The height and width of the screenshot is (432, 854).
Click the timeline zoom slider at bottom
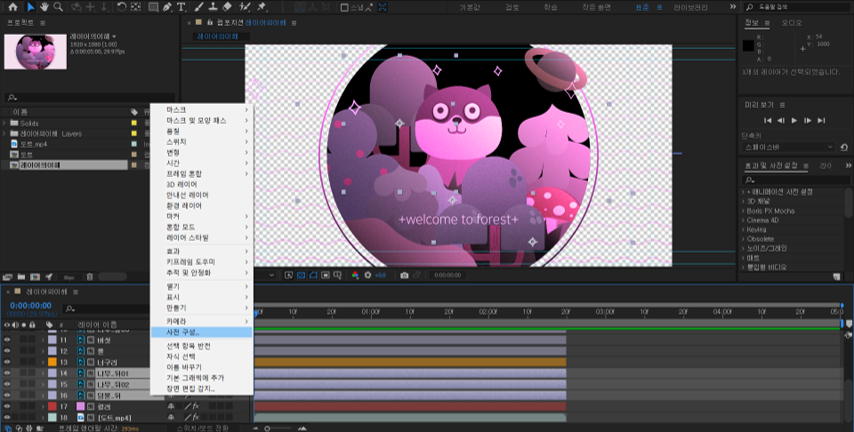click(278, 428)
